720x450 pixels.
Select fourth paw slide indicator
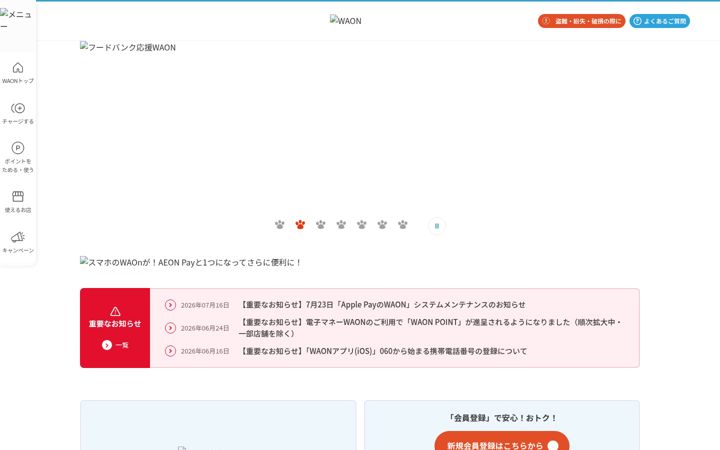tap(341, 225)
